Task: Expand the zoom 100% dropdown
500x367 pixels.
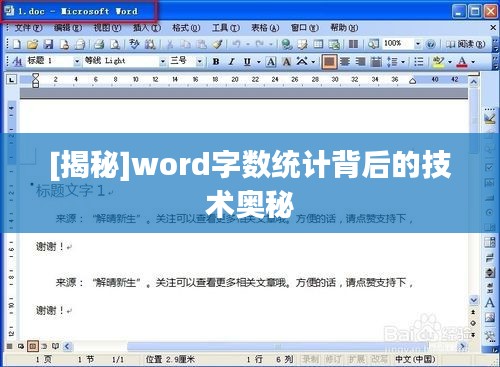Action: 418,44
